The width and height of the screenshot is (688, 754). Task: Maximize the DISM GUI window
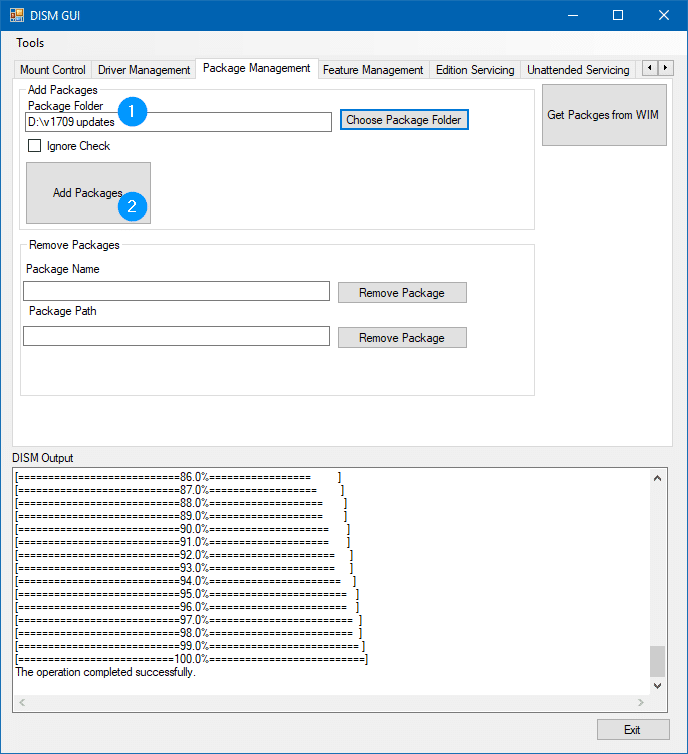point(618,15)
